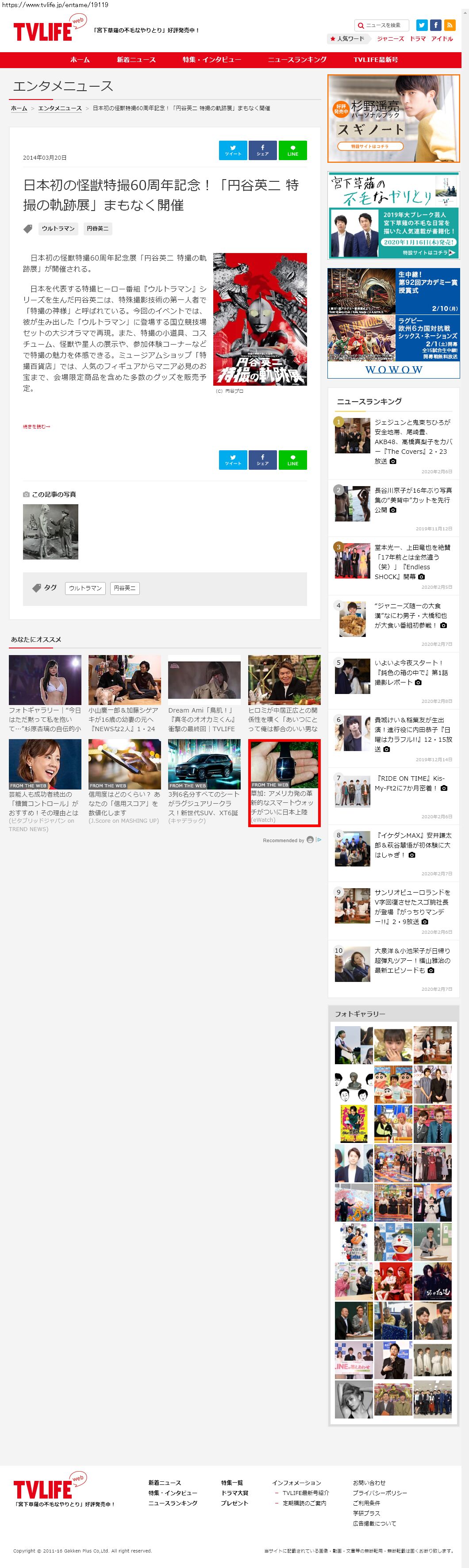
Task: Open the 新着ニュース navigation tab
Action: coord(136,60)
